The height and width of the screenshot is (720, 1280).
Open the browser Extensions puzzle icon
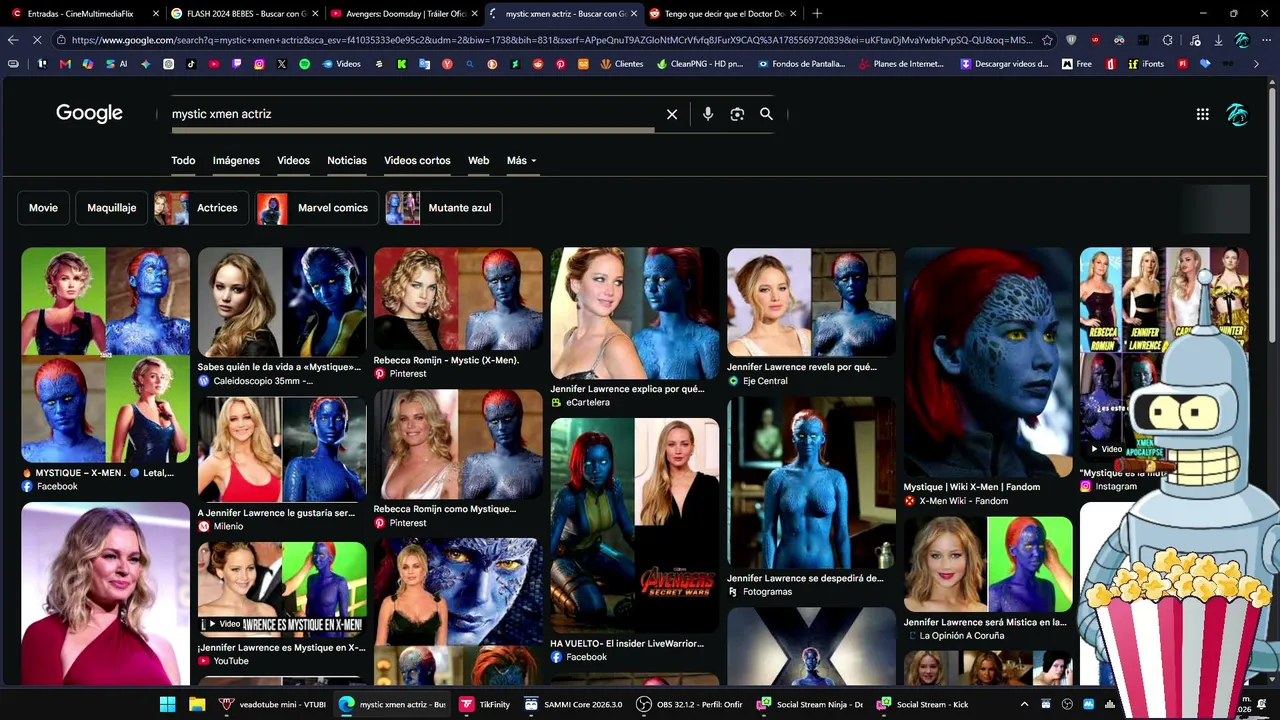(x=1168, y=40)
